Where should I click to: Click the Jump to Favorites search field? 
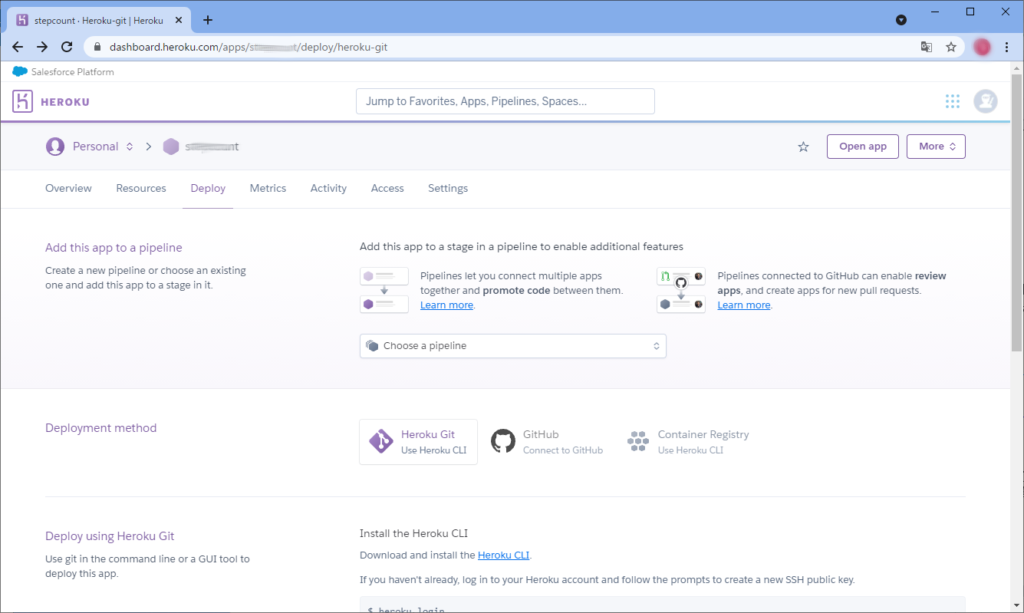click(505, 101)
